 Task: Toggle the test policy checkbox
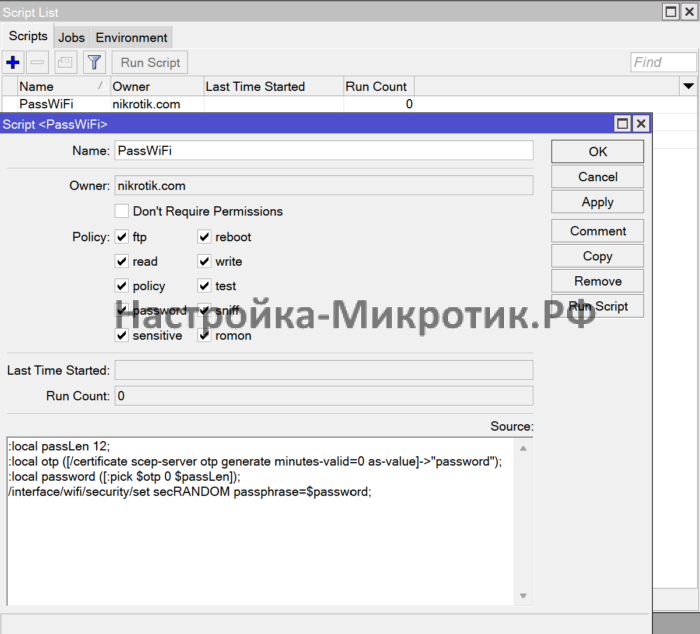click(204, 286)
